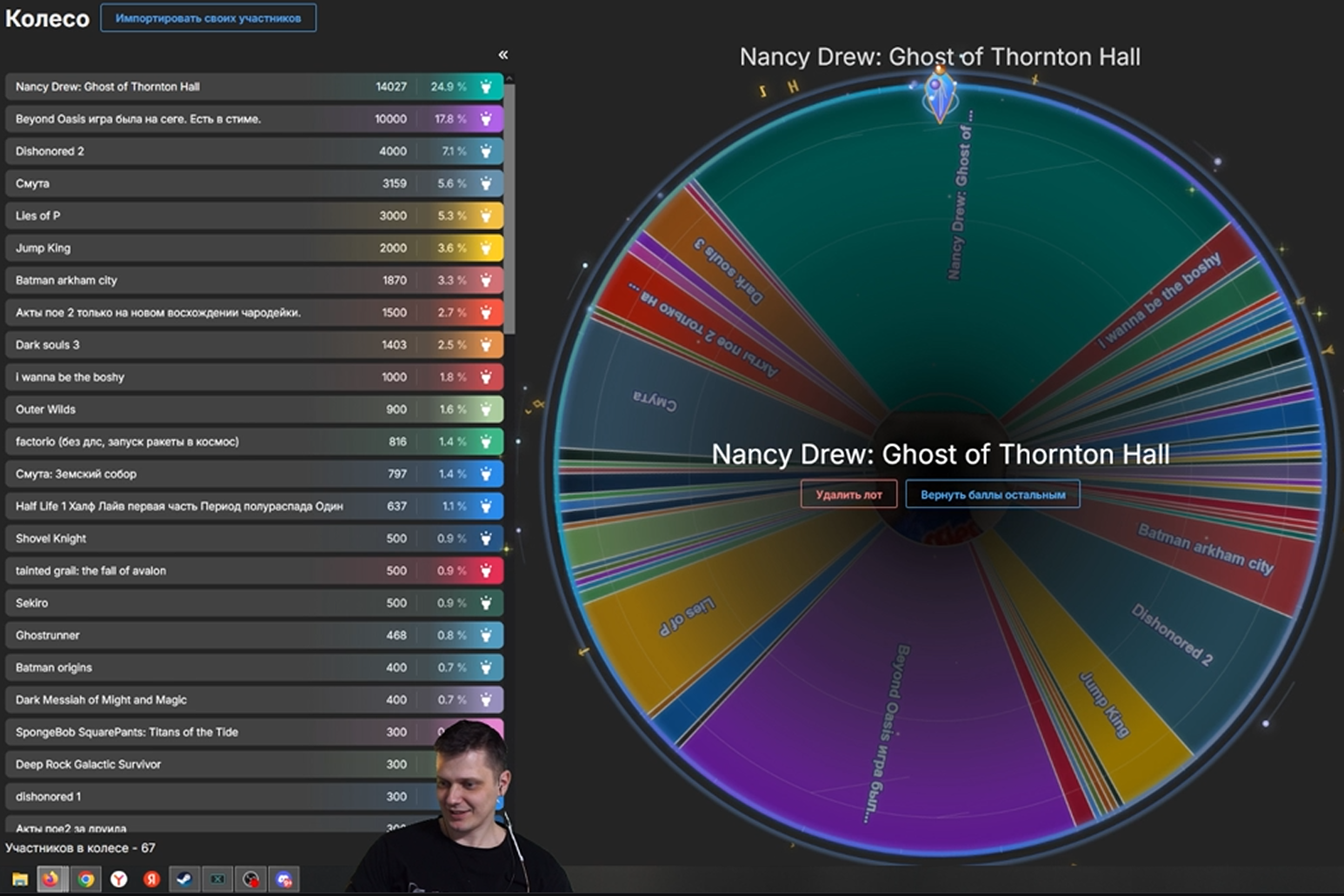
Task: Select the crown icon on the Lies of P row
Action: (x=486, y=216)
